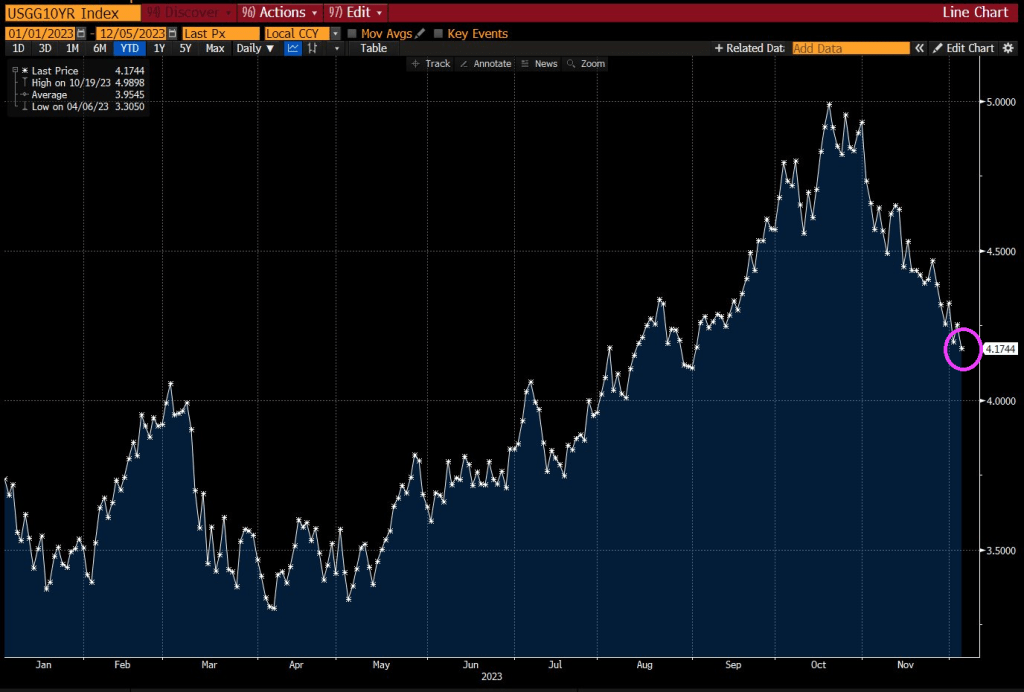The height and width of the screenshot is (692, 1024).
Task: Click the double-chevron collapse icon
Action: point(920,48)
